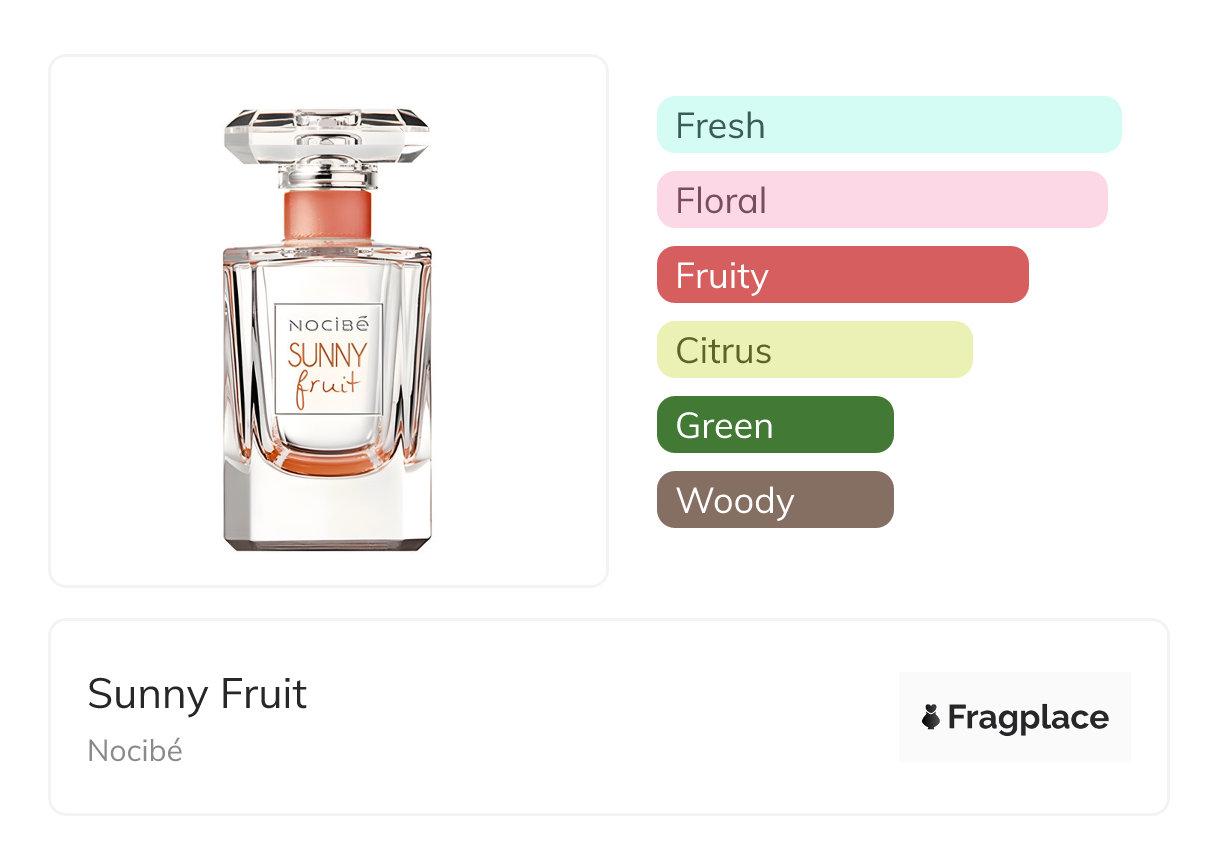Choose the Citrus accord bar
The image size is (1218, 864).
[814, 350]
